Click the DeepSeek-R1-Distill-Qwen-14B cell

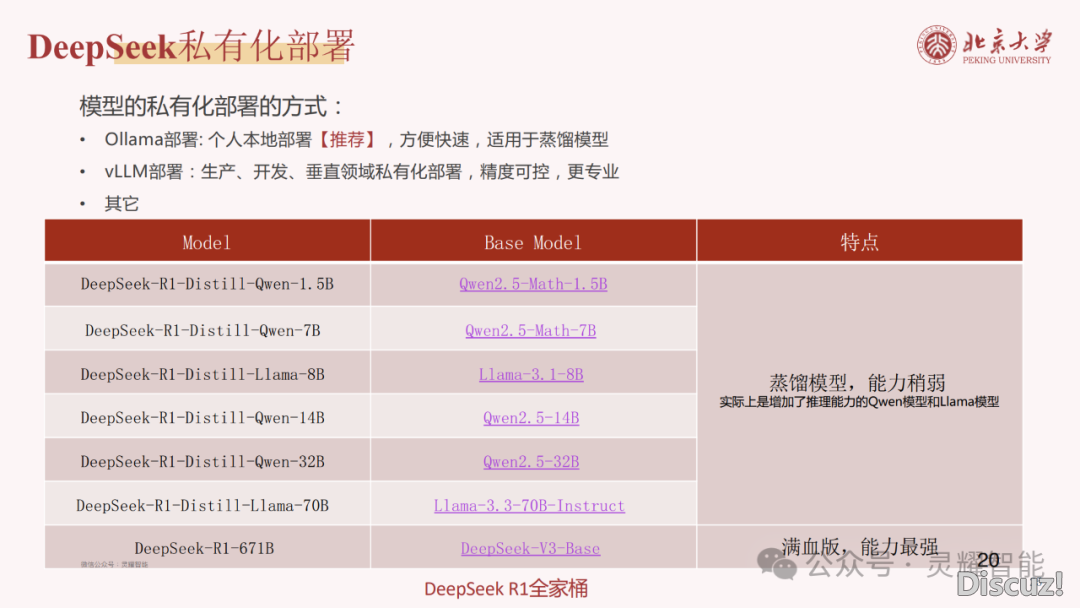tap(207, 417)
